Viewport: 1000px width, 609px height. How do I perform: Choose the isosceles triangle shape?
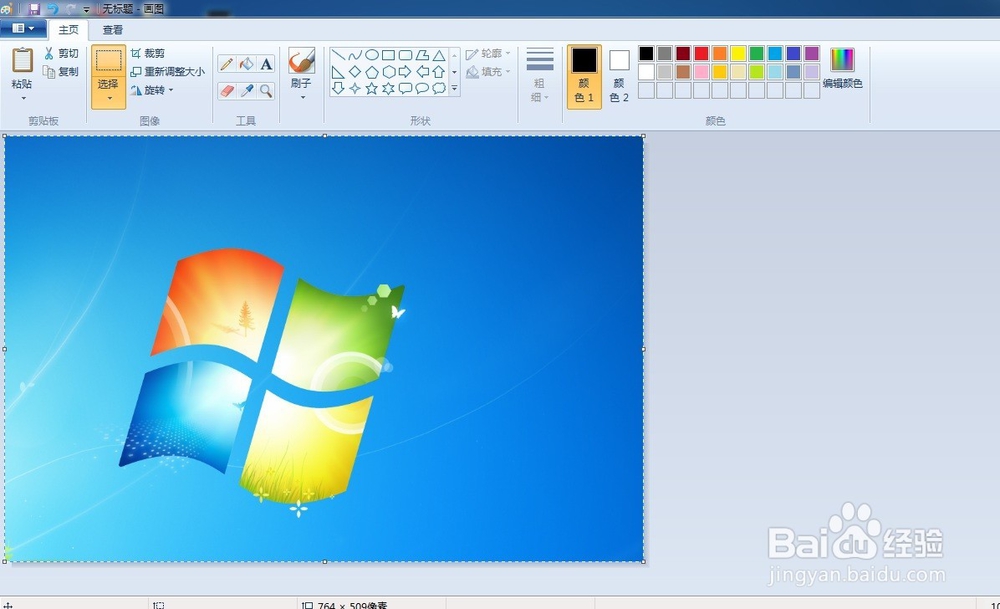click(x=439, y=55)
